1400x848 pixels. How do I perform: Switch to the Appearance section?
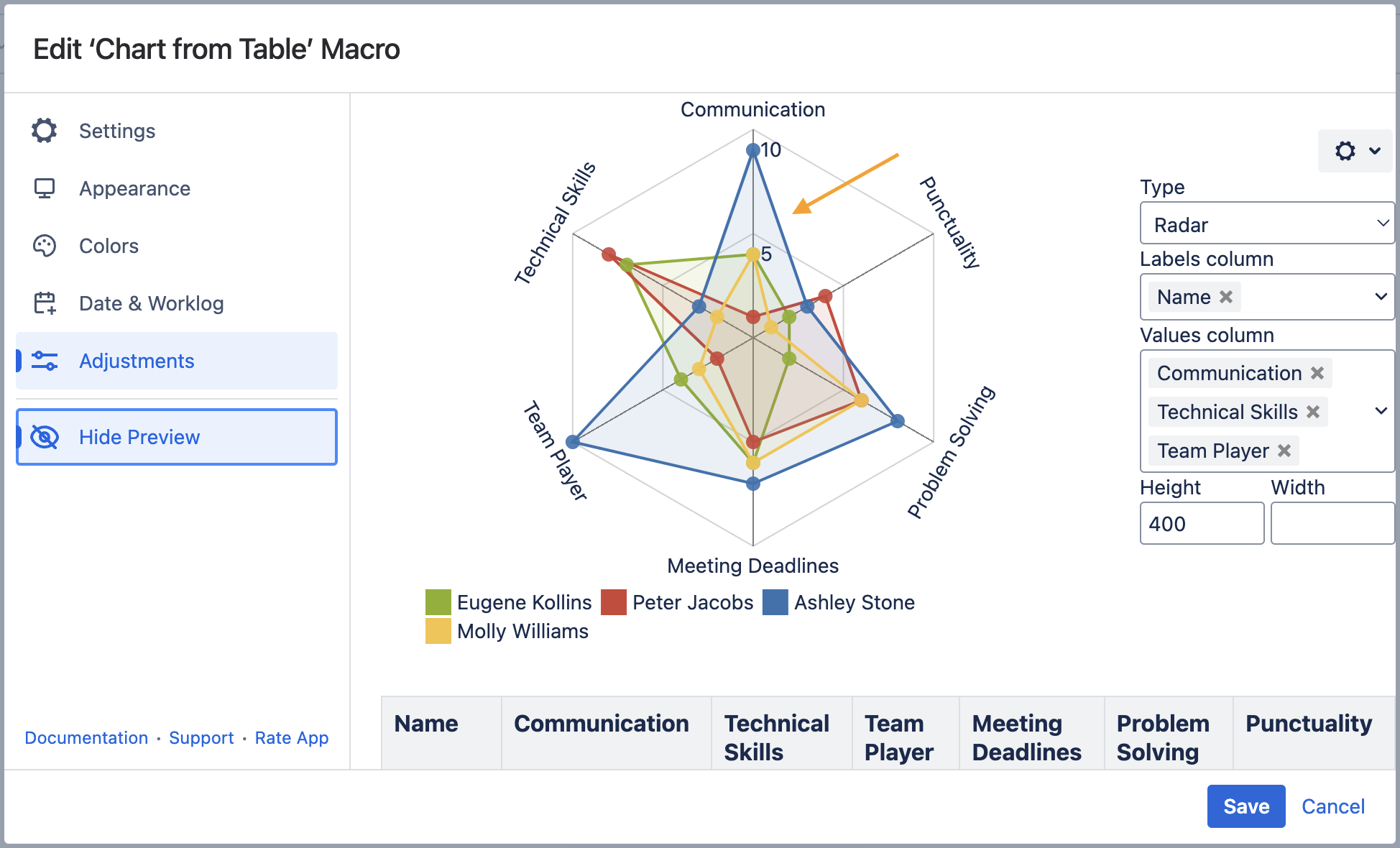(134, 188)
